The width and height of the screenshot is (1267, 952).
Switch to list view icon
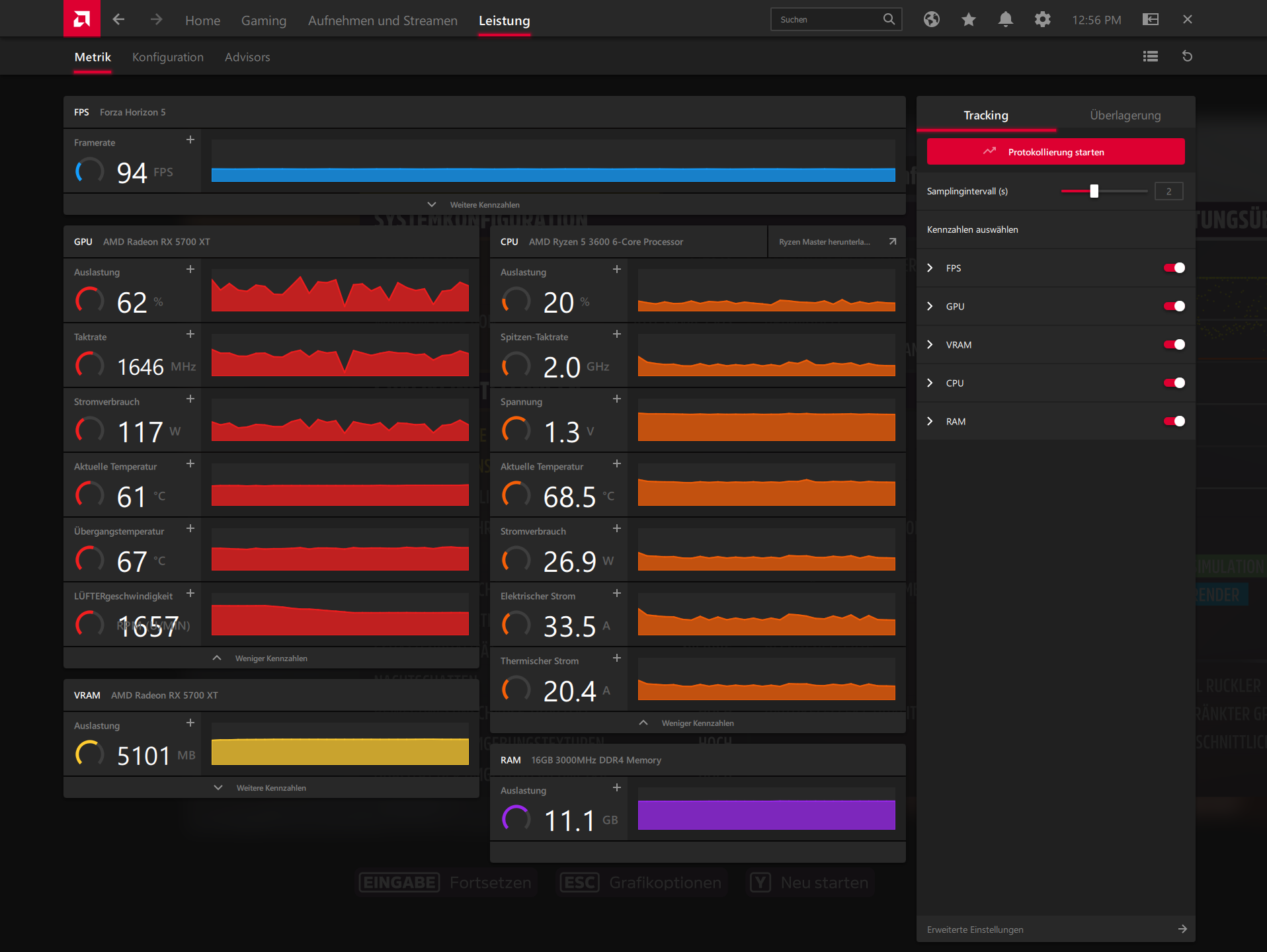[x=1151, y=56]
